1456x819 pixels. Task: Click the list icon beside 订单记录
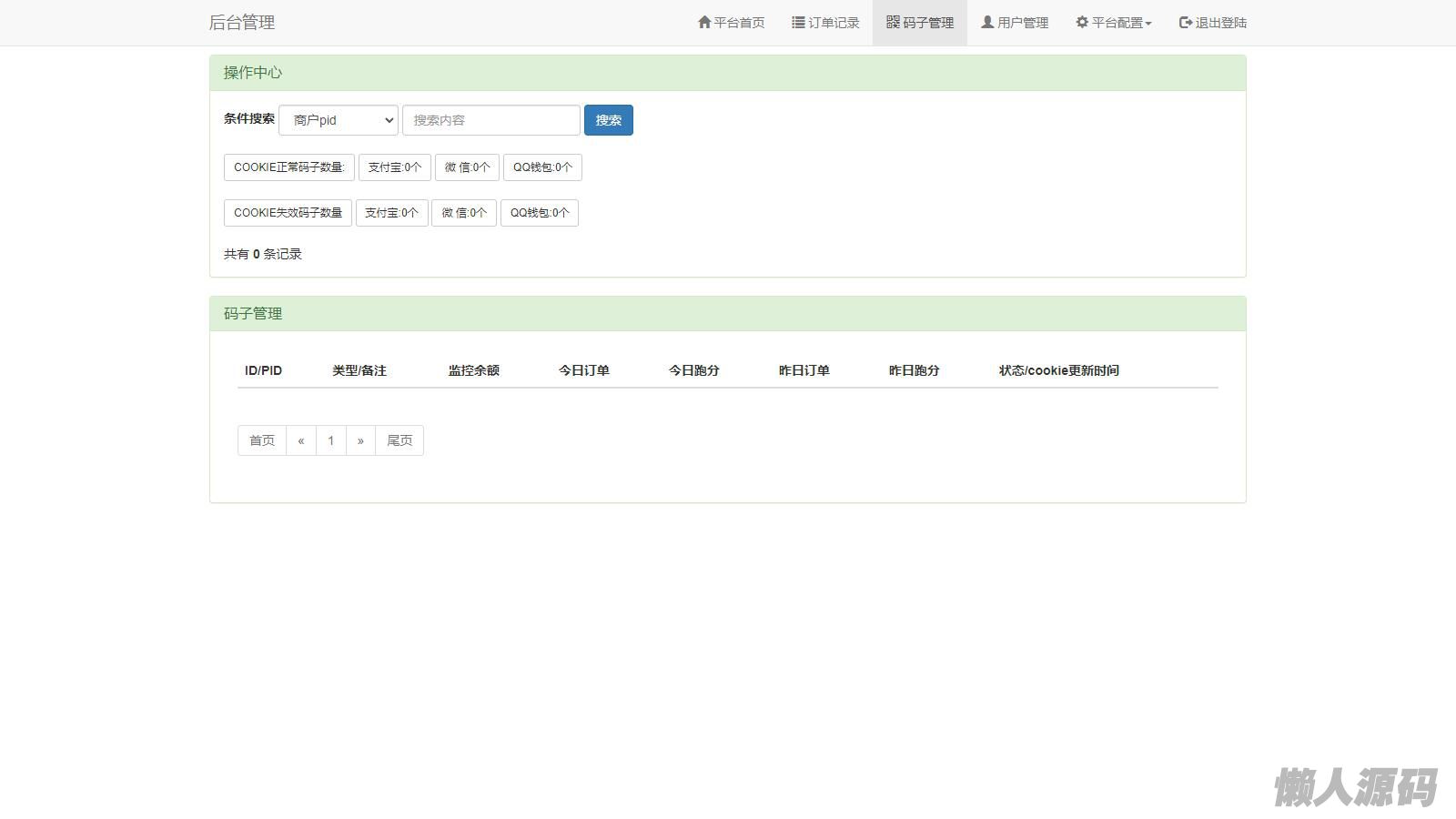pos(798,22)
